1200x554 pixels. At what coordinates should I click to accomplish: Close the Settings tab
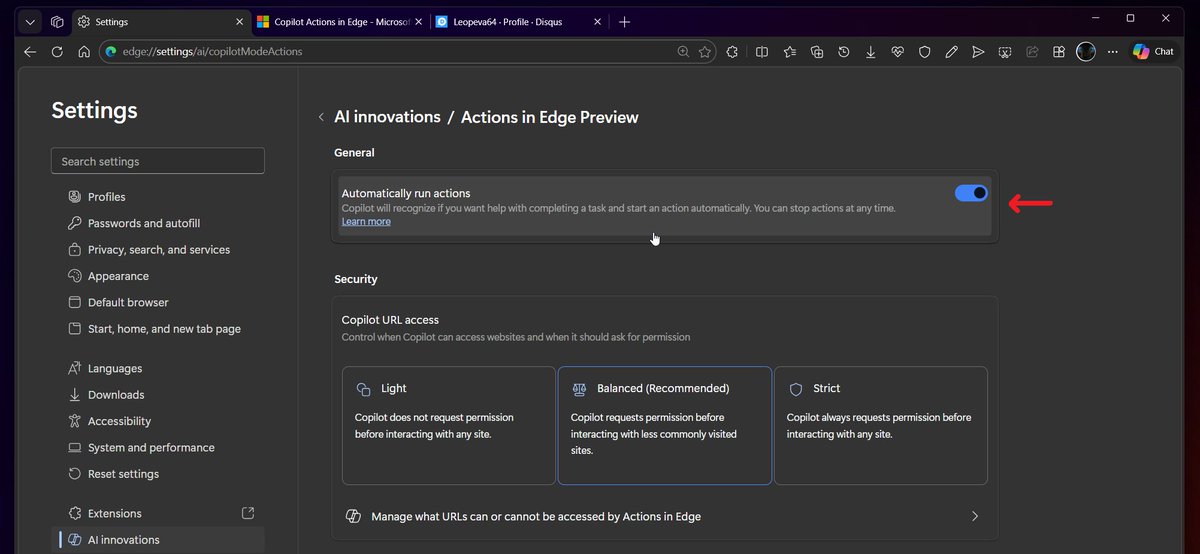[239, 21]
